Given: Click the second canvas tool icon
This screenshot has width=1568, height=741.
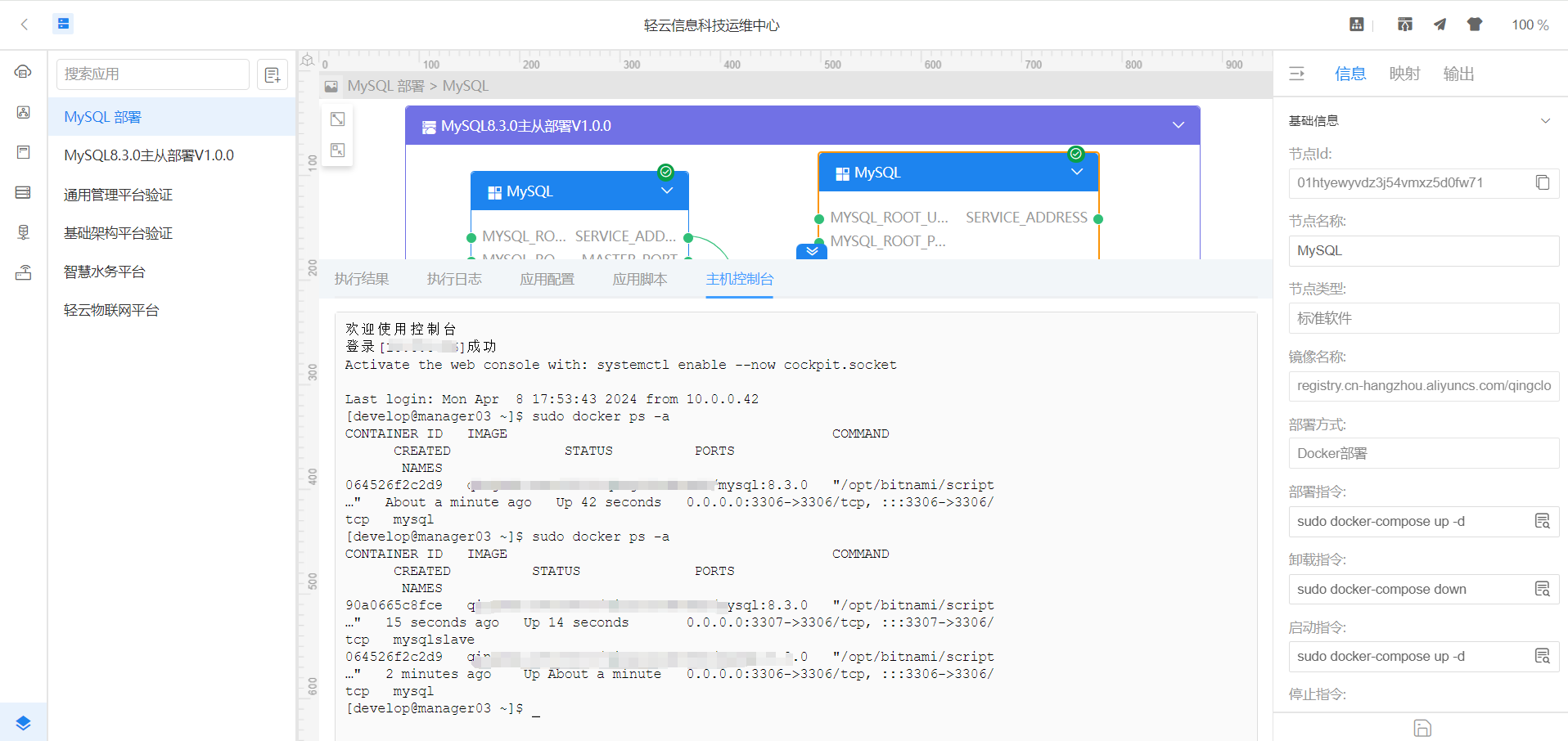Looking at the screenshot, I should [x=337, y=150].
